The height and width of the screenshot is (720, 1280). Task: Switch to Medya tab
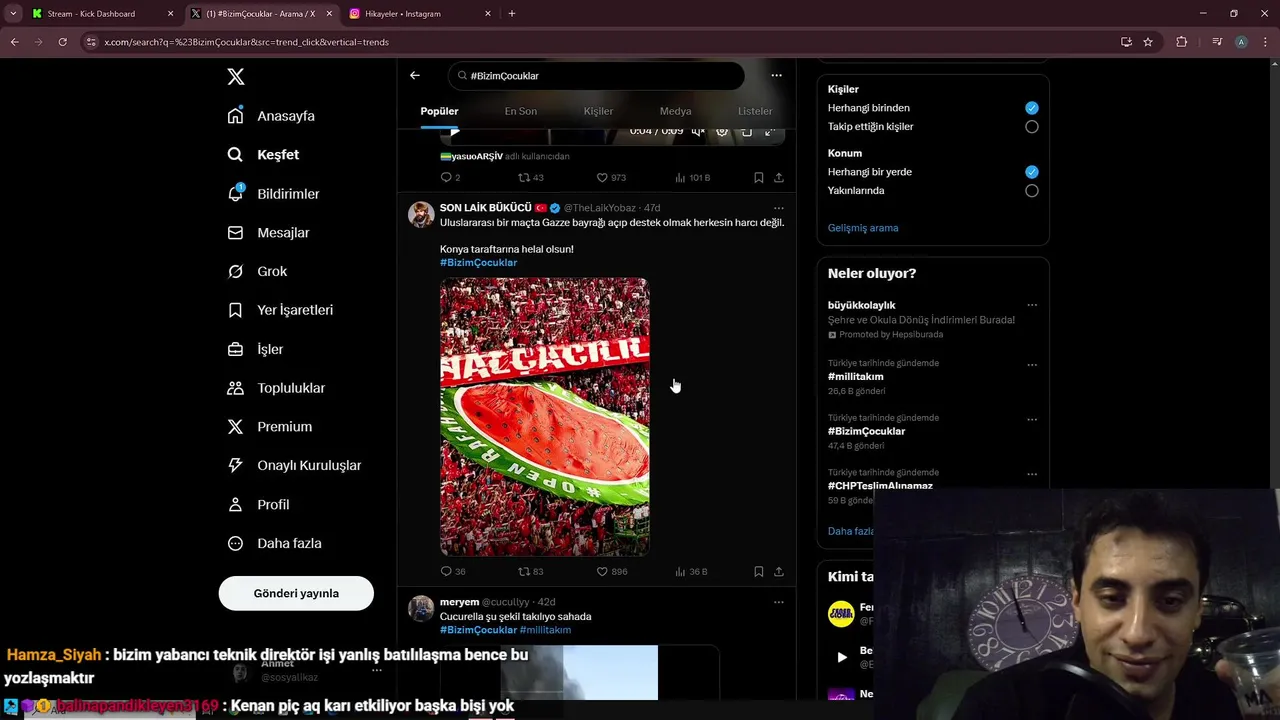point(676,111)
